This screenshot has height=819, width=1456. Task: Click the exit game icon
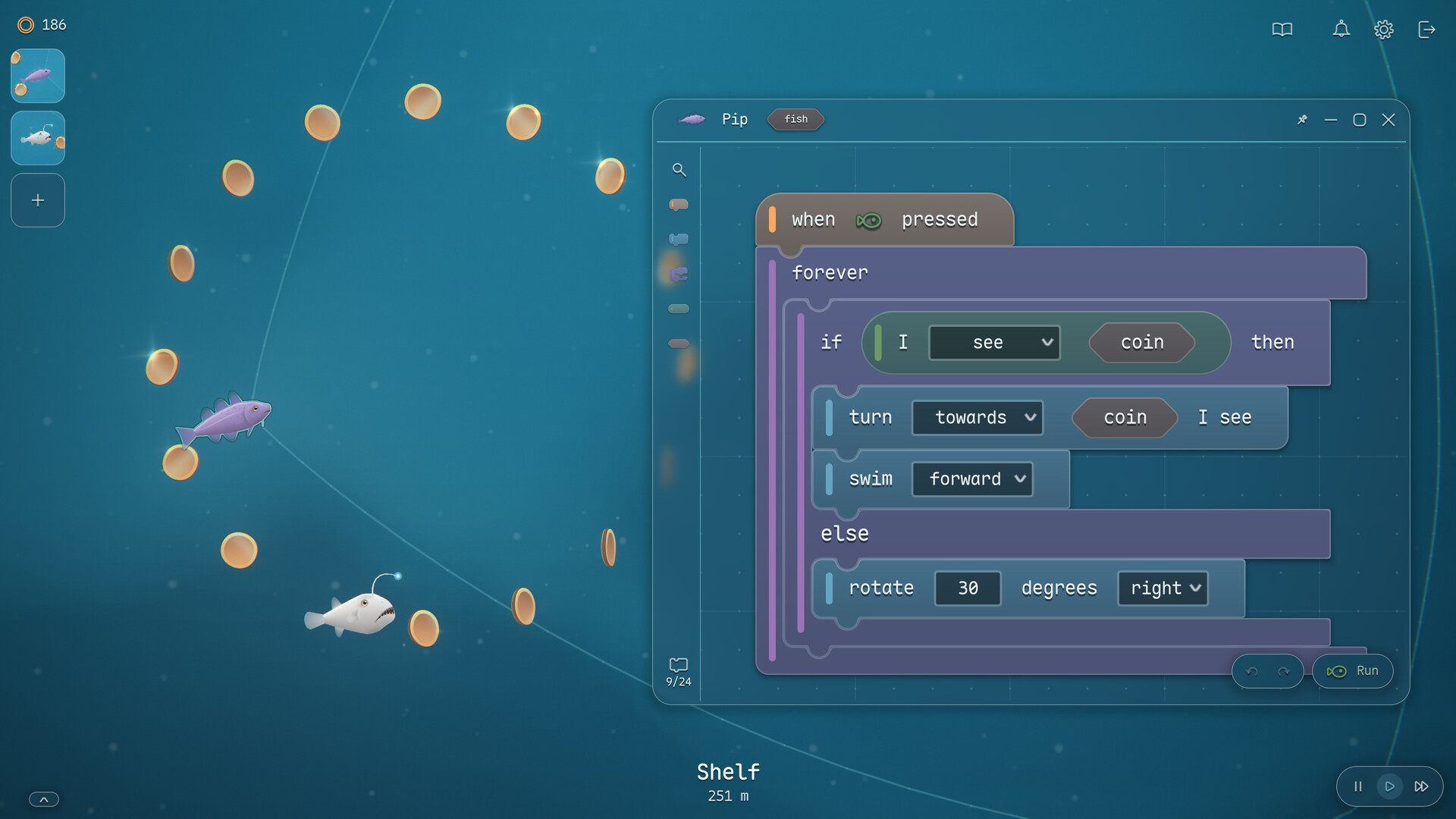pyautogui.click(x=1426, y=30)
